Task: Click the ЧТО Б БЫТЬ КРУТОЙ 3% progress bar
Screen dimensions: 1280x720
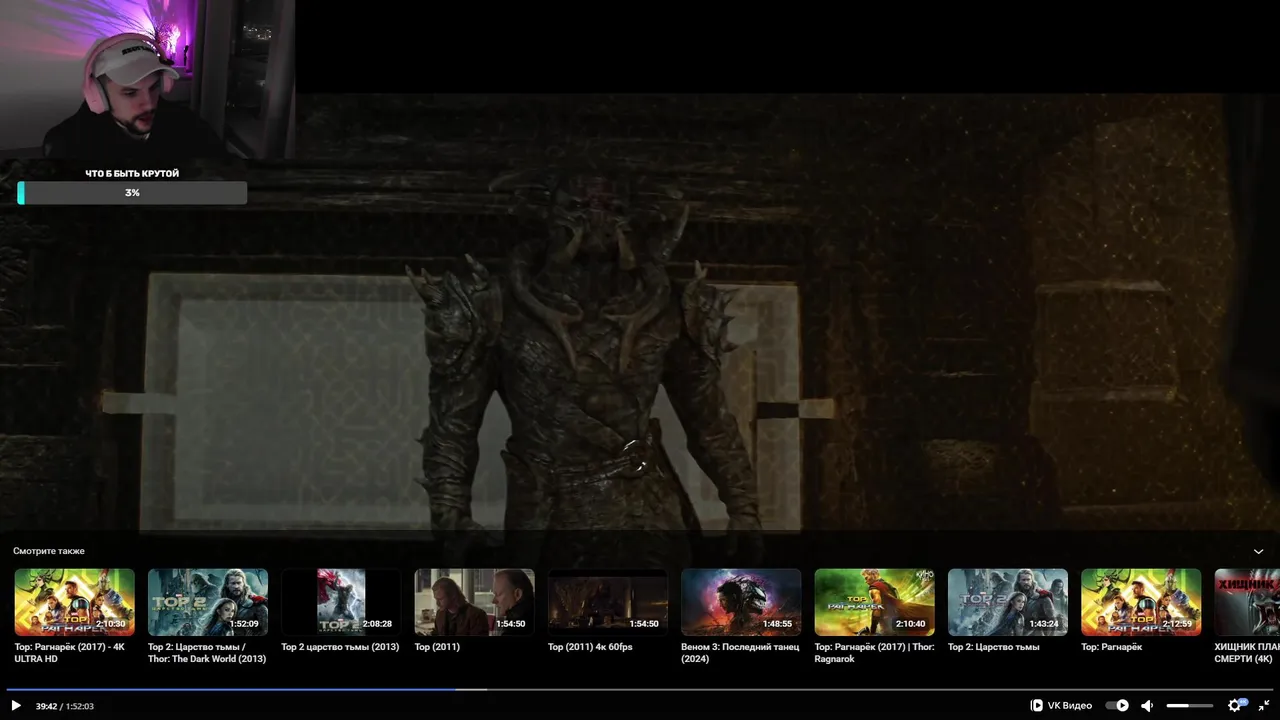Action: 132,192
